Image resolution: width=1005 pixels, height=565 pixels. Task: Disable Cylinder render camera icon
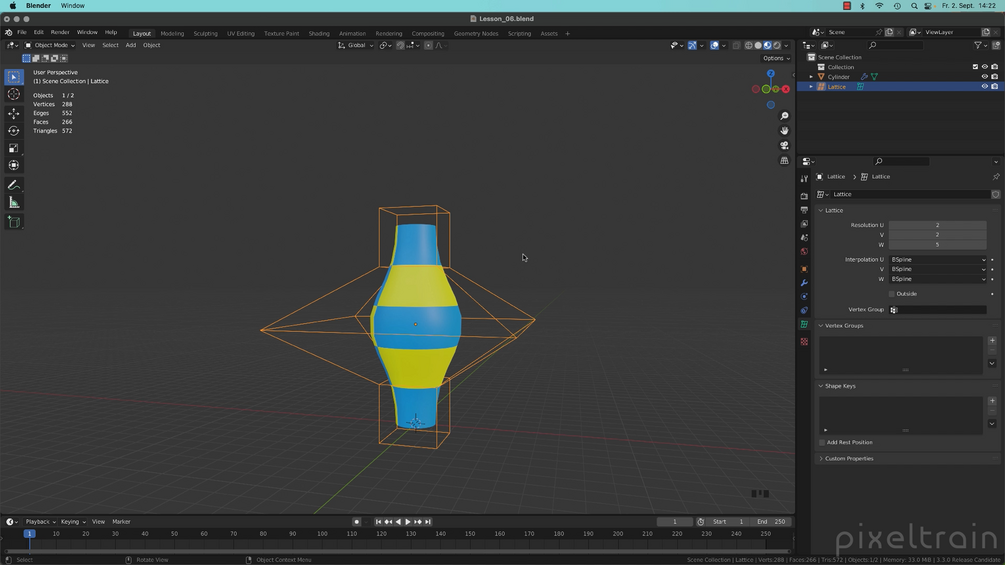(995, 77)
